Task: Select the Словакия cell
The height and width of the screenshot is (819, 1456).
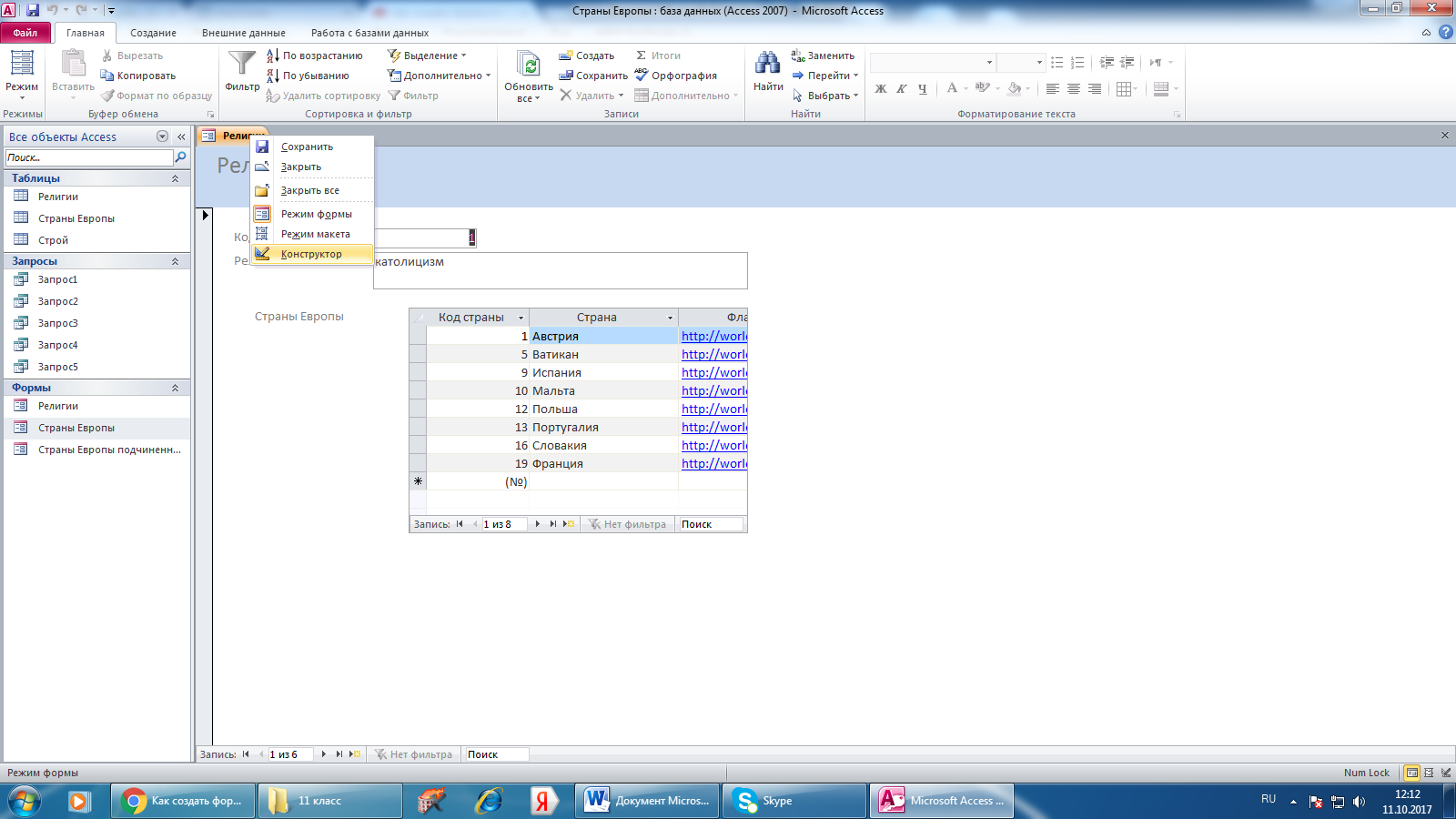Action: (604, 445)
